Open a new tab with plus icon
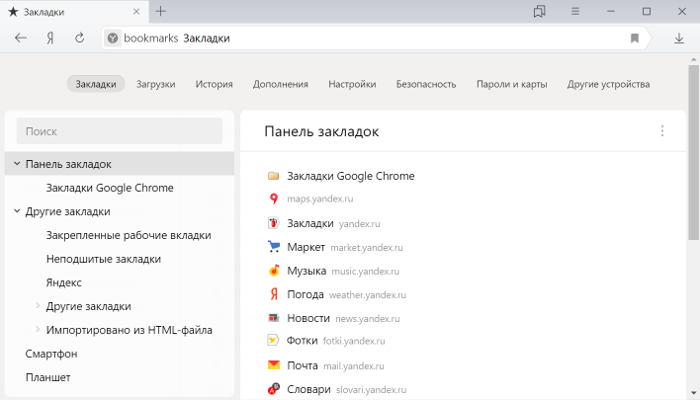The height and width of the screenshot is (400, 700). pyautogui.click(x=161, y=11)
